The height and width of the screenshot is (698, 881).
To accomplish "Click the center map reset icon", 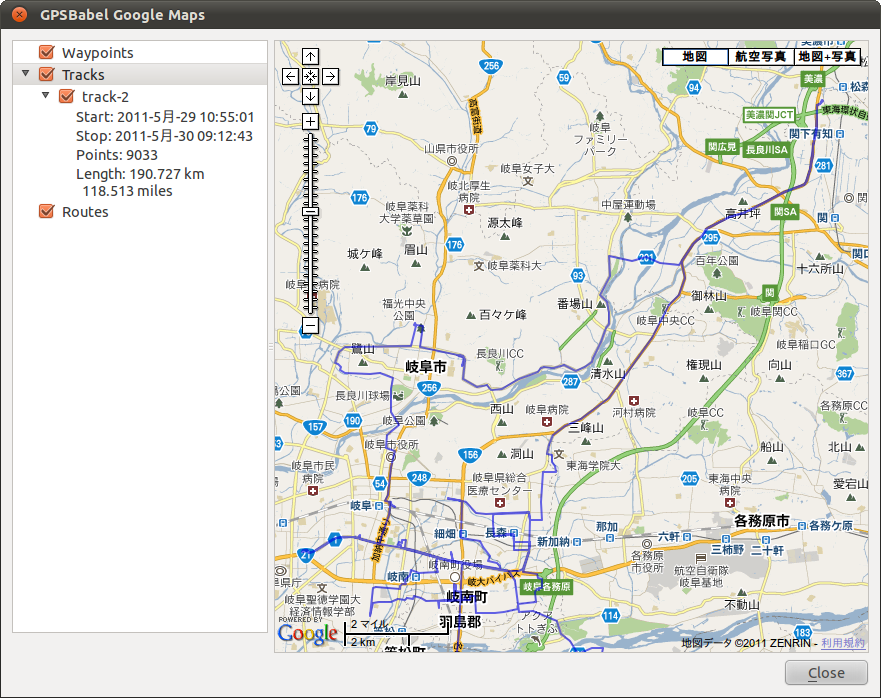I will point(310,76).
